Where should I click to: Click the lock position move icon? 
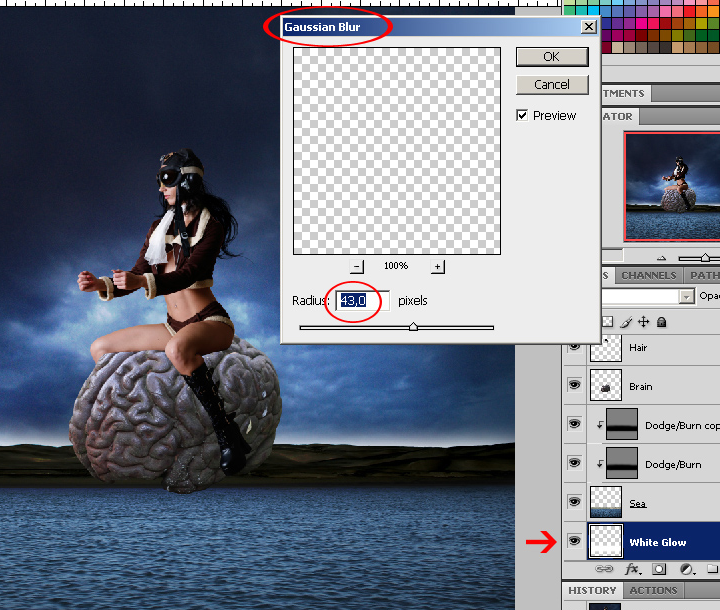tap(643, 322)
